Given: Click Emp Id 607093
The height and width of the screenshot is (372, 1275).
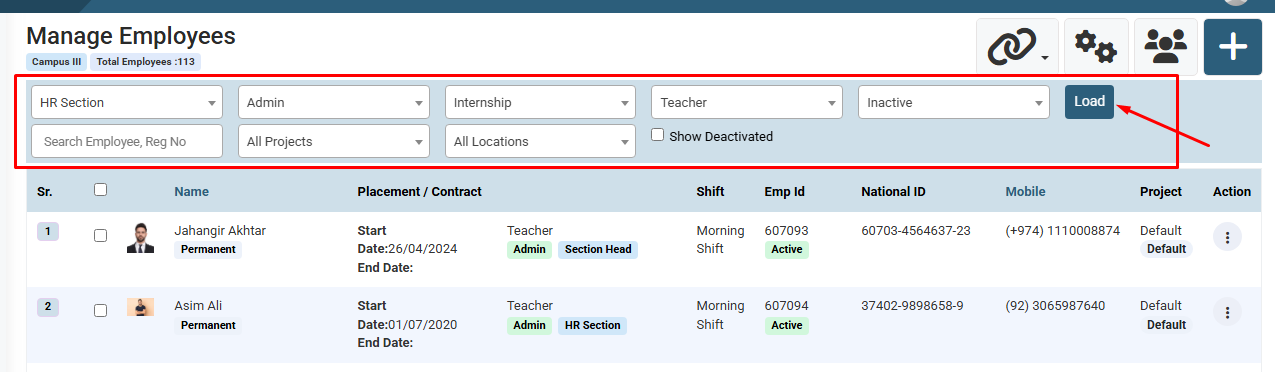Looking at the screenshot, I should point(787,231).
